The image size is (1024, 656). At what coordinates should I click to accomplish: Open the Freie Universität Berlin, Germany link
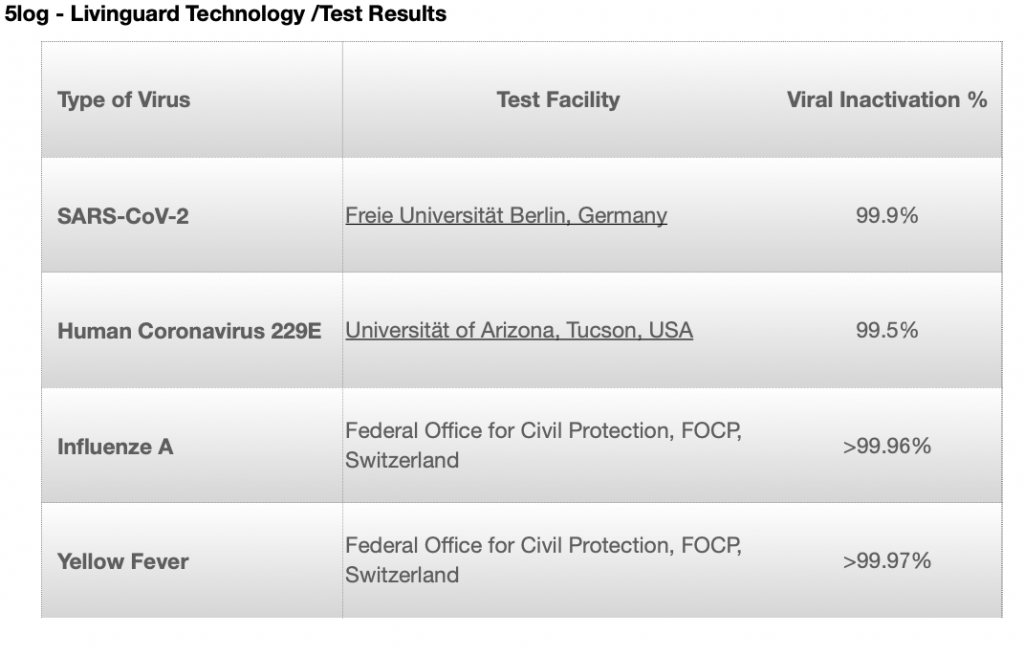click(x=506, y=216)
